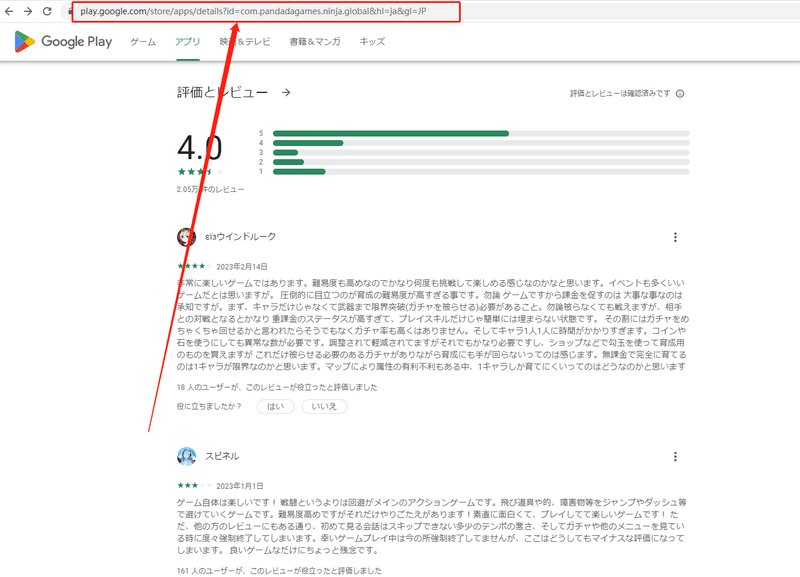Click the stars under 4.0 rating

click(200, 172)
